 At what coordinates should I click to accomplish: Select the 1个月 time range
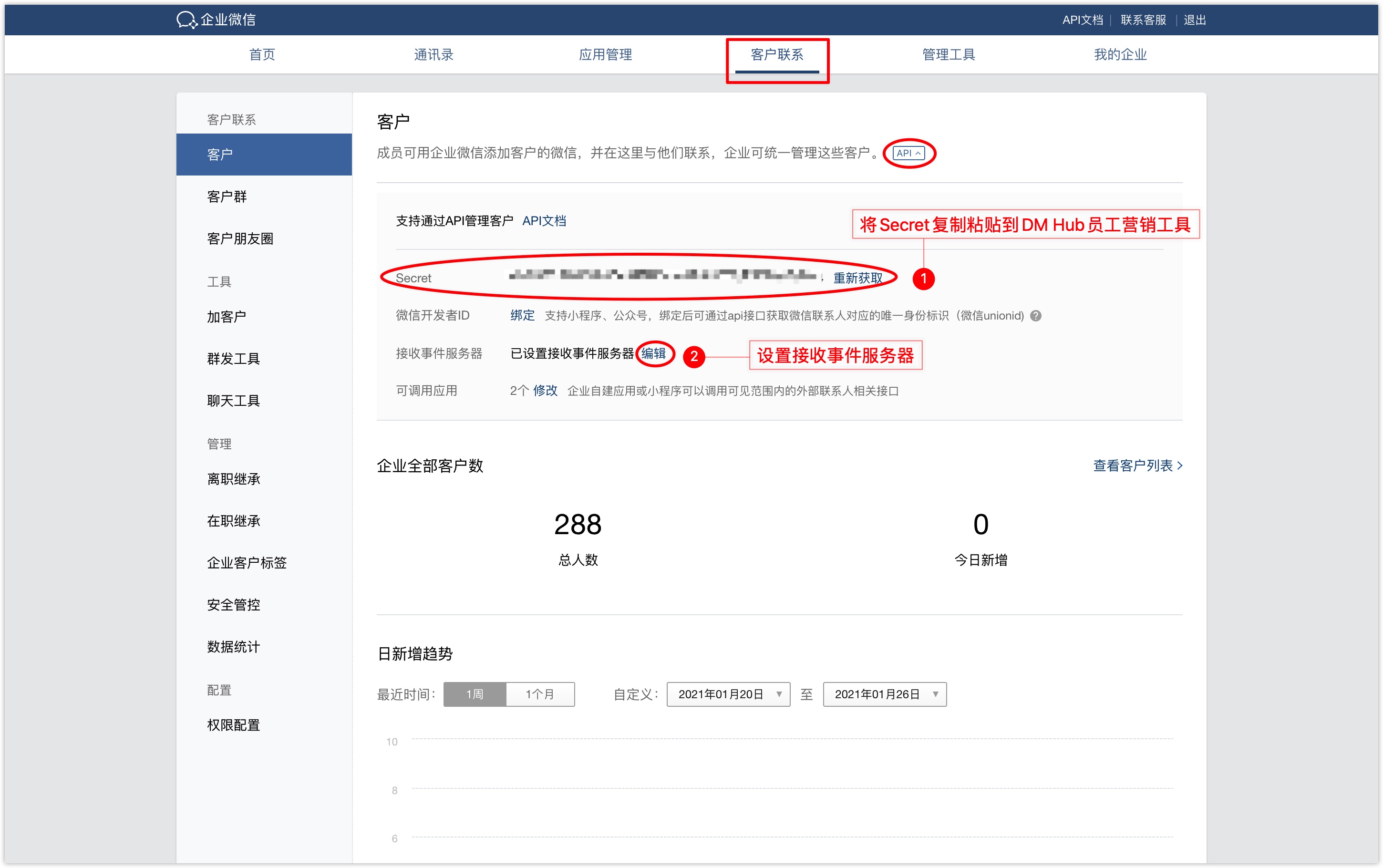(540, 694)
